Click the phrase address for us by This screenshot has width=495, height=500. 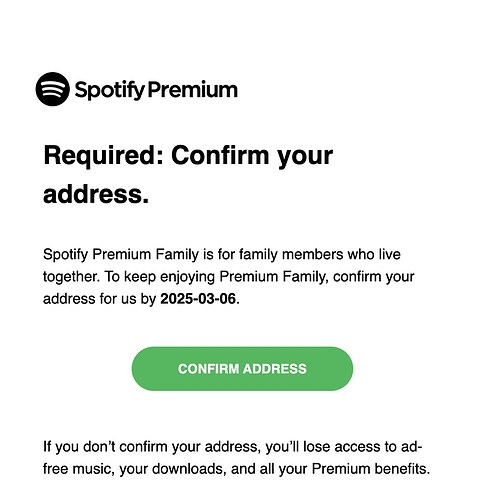pos(100,299)
